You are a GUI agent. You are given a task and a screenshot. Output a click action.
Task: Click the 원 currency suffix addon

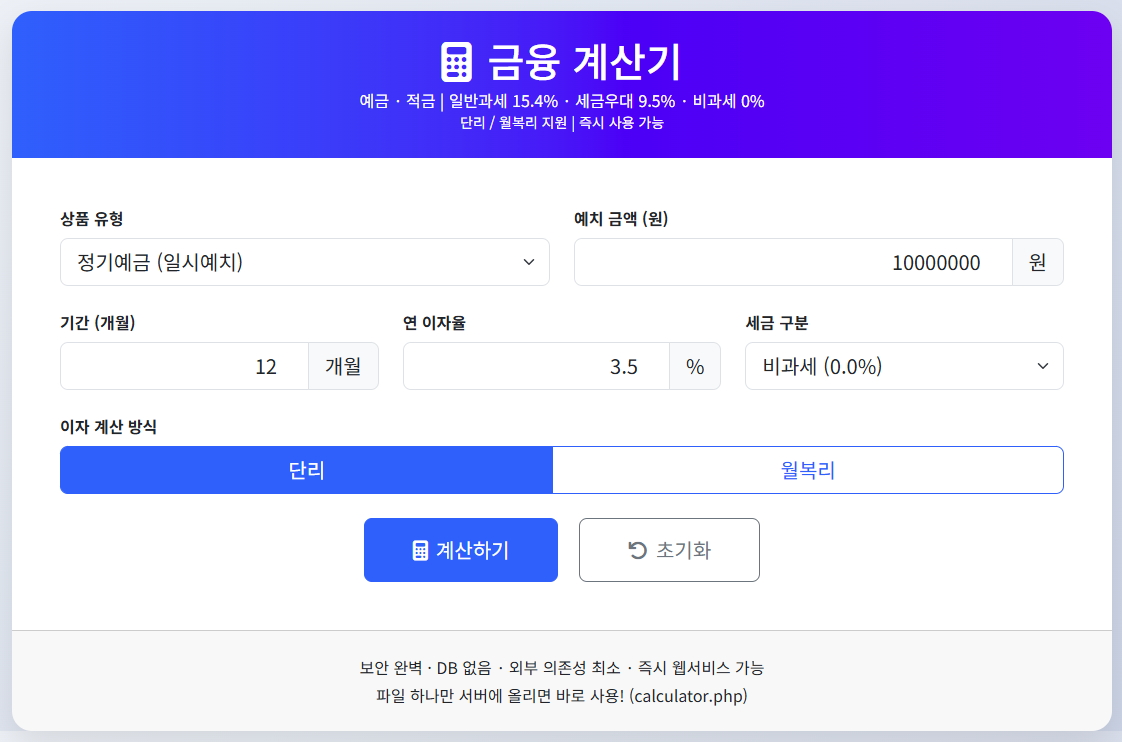tap(1037, 262)
